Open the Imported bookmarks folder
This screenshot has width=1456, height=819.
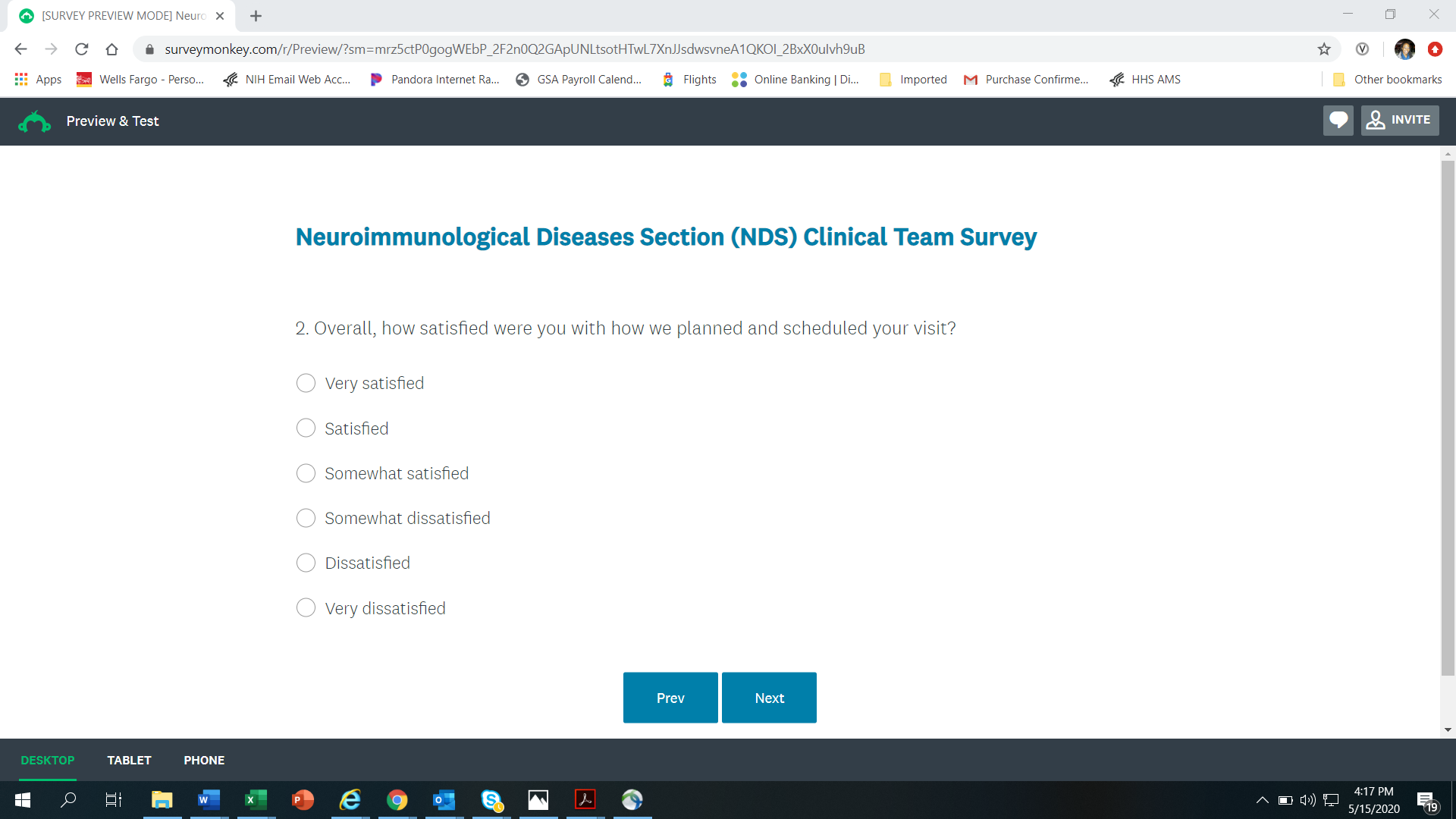point(913,80)
